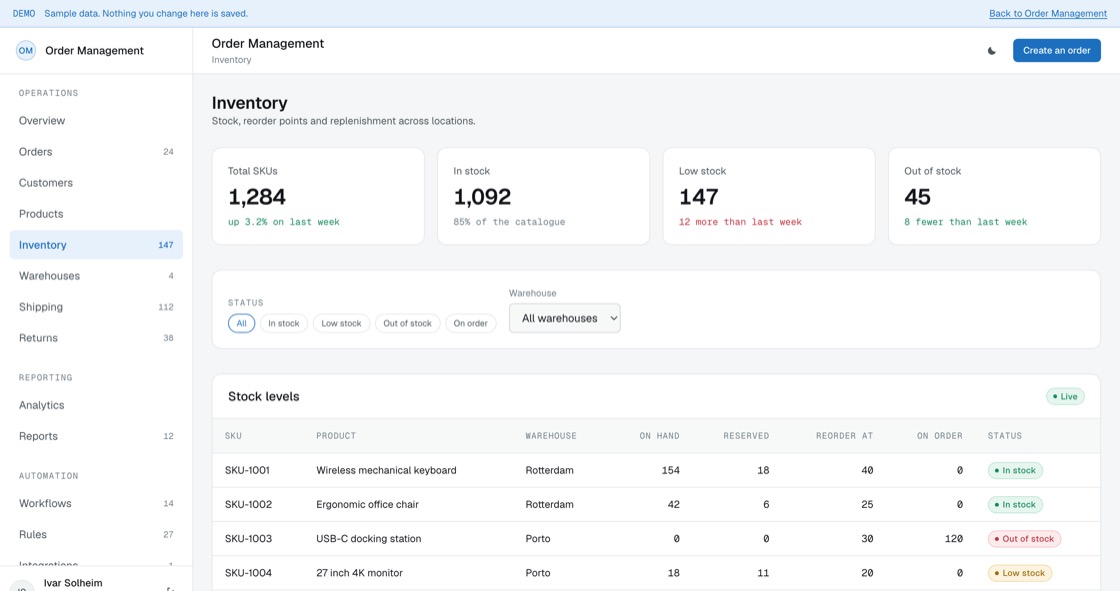1120x591 pixels.
Task: Click the On hand column header
Action: [659, 436]
